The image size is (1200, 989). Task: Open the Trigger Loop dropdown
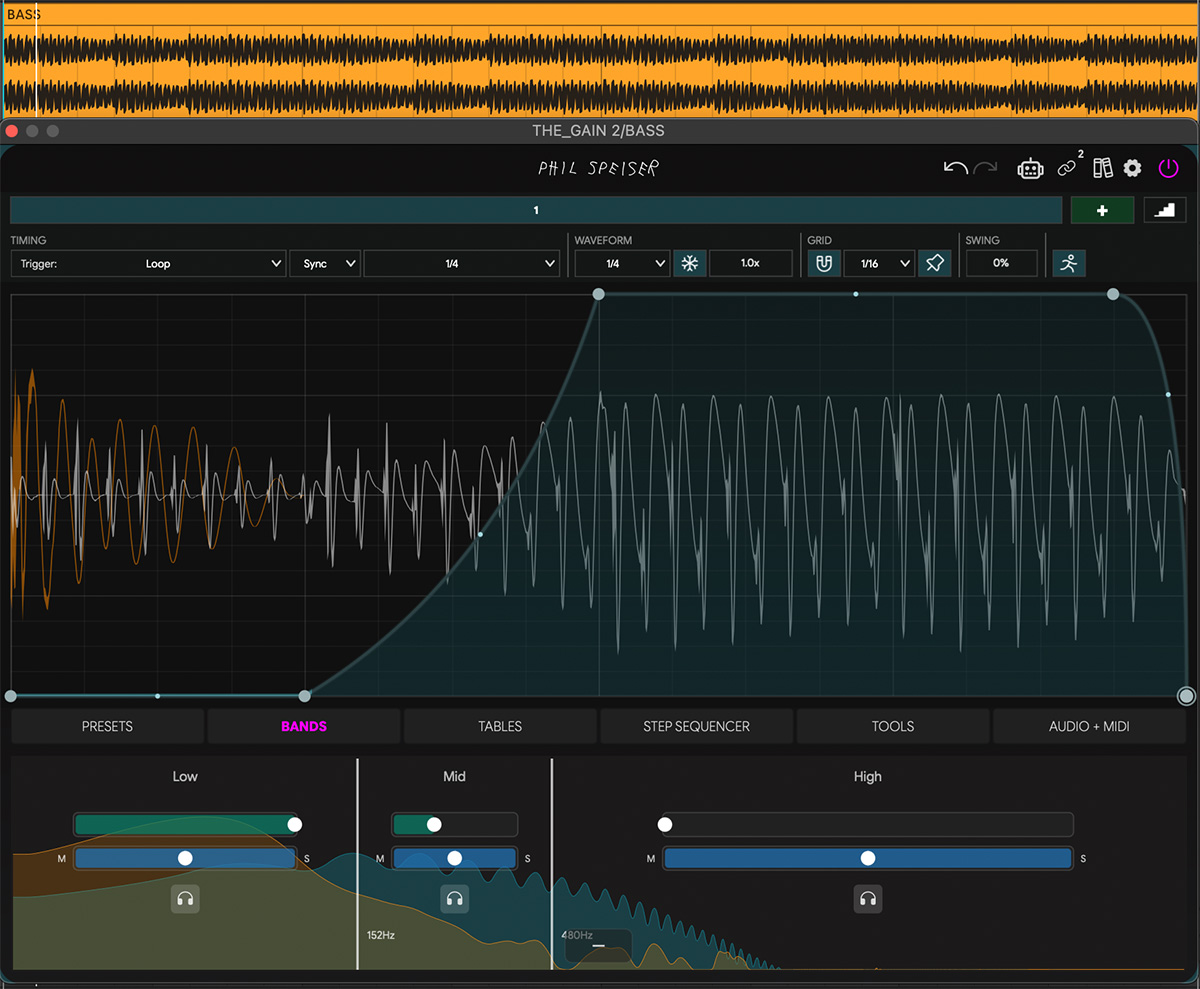click(148, 263)
